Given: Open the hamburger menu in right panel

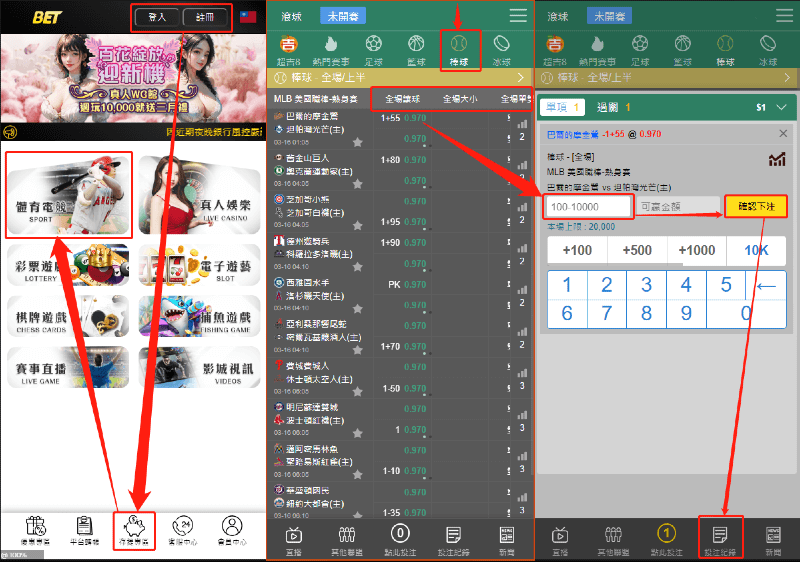Looking at the screenshot, I should pos(784,16).
